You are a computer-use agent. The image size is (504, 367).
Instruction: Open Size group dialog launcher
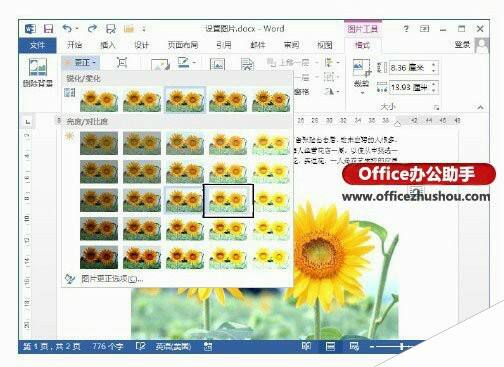(436, 107)
